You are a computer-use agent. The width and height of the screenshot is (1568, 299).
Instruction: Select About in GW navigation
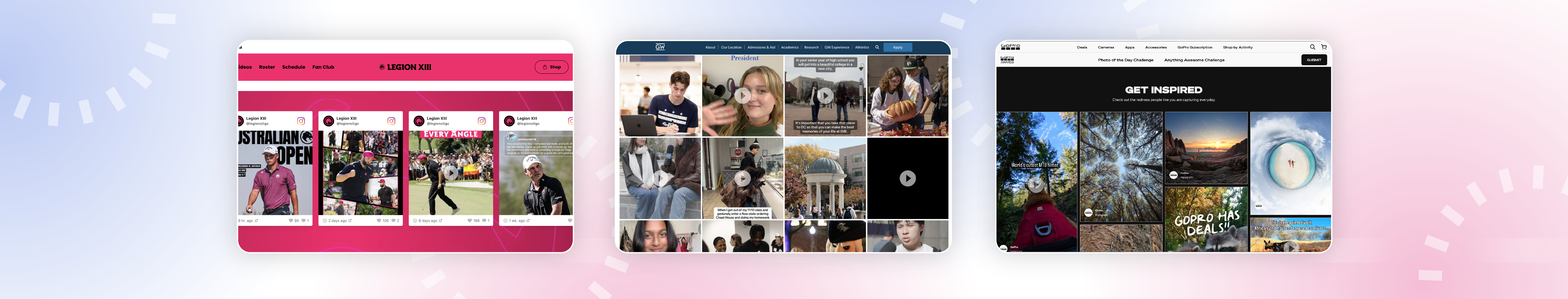710,47
